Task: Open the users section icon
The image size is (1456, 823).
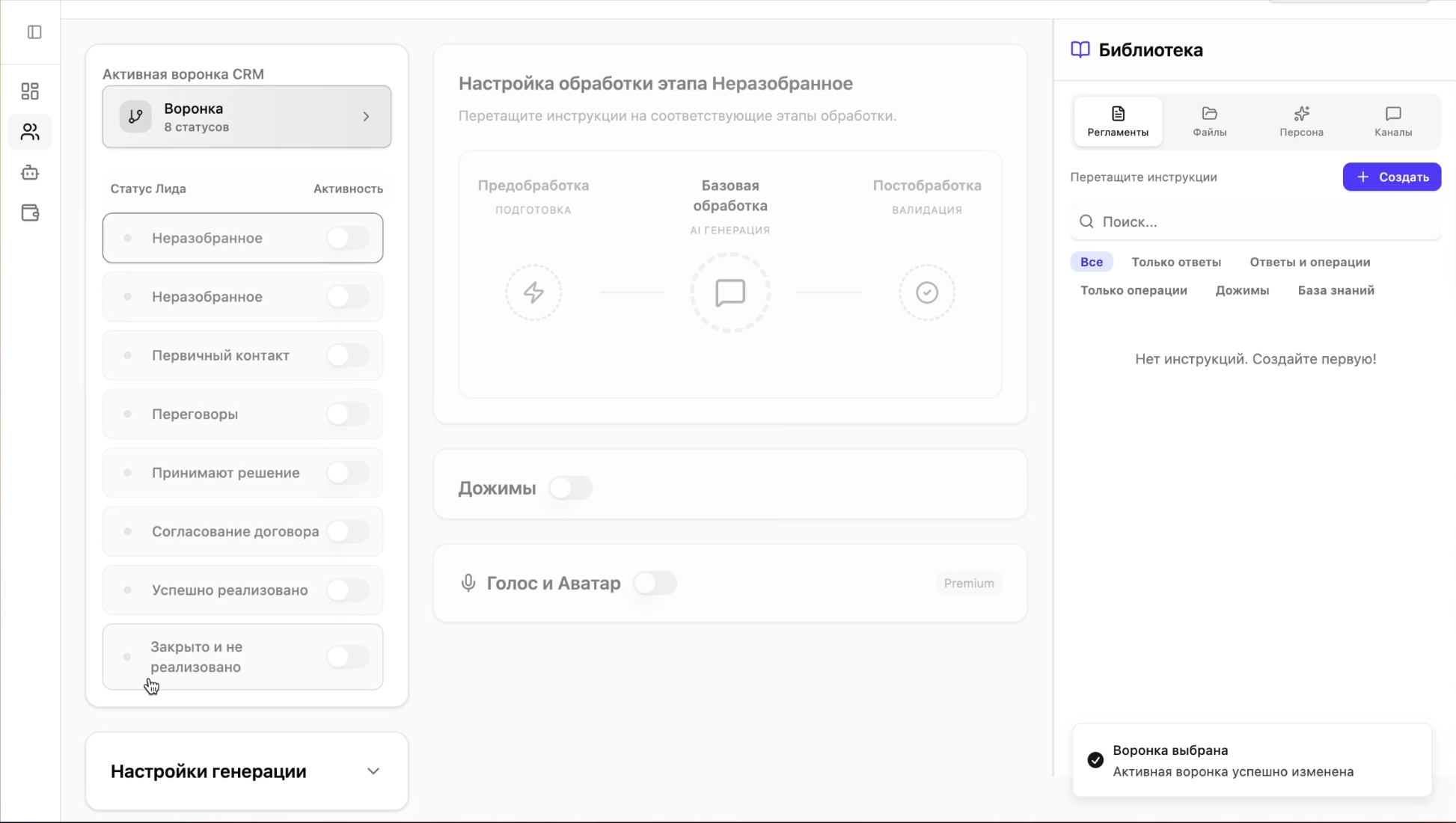Action: (30, 132)
